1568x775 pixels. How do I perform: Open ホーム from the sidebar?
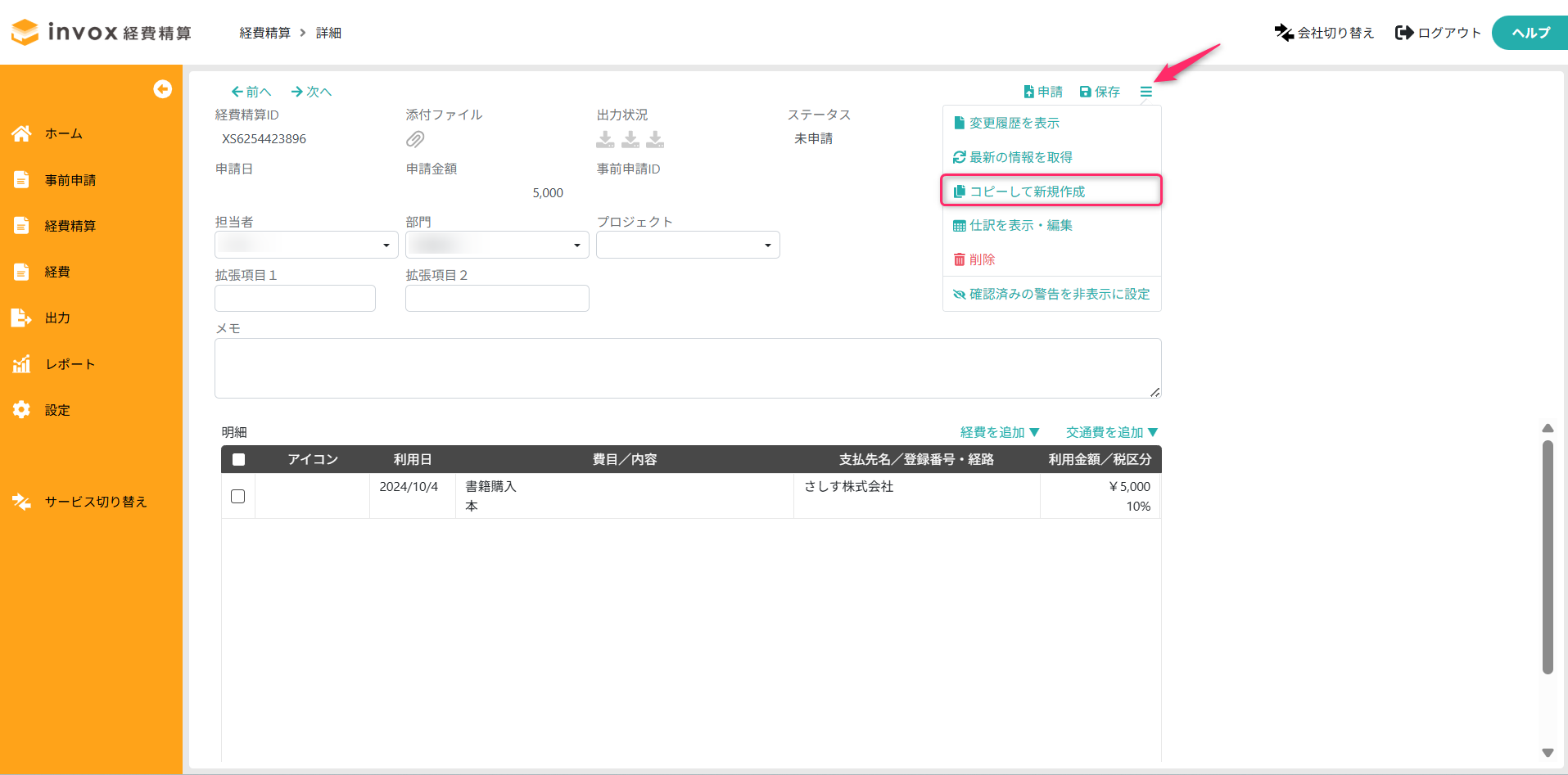63,133
